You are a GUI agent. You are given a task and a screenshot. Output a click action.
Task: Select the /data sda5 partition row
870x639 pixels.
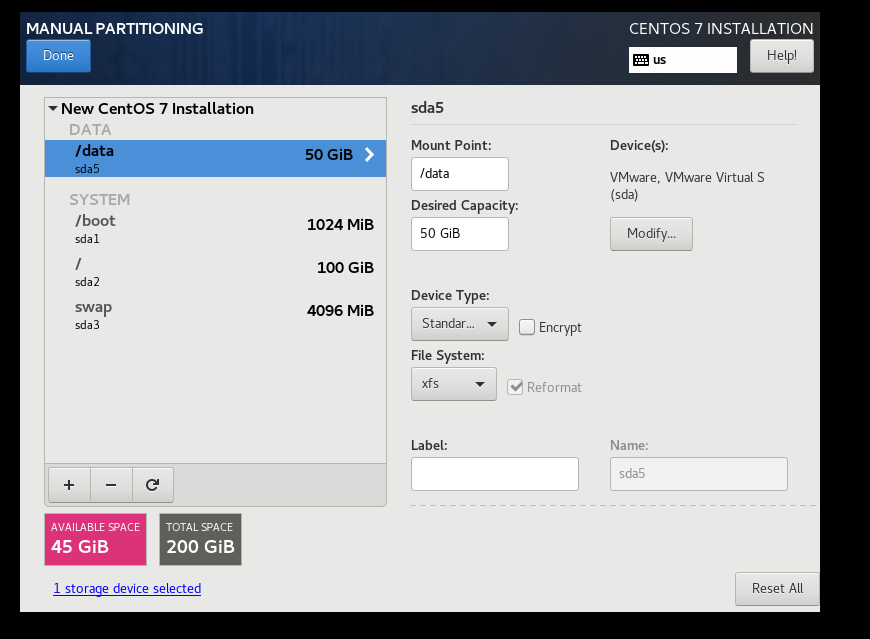pyautogui.click(x=215, y=159)
